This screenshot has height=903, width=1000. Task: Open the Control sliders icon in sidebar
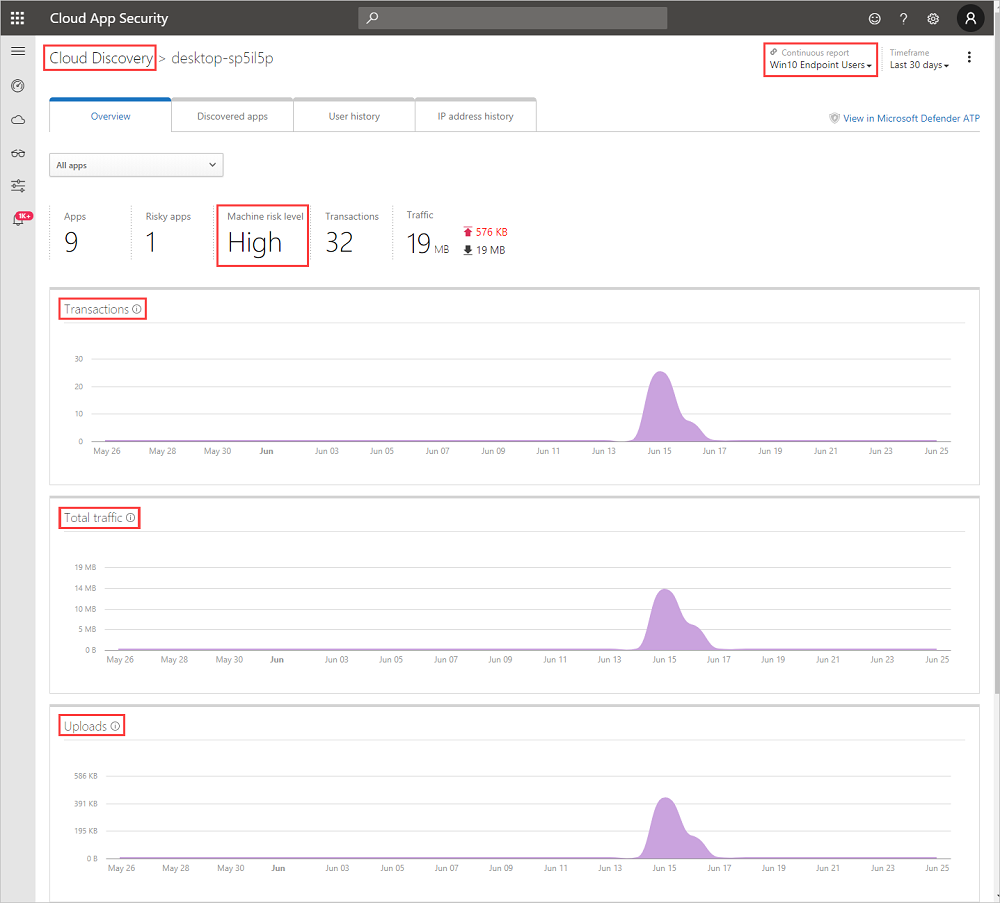(18, 186)
